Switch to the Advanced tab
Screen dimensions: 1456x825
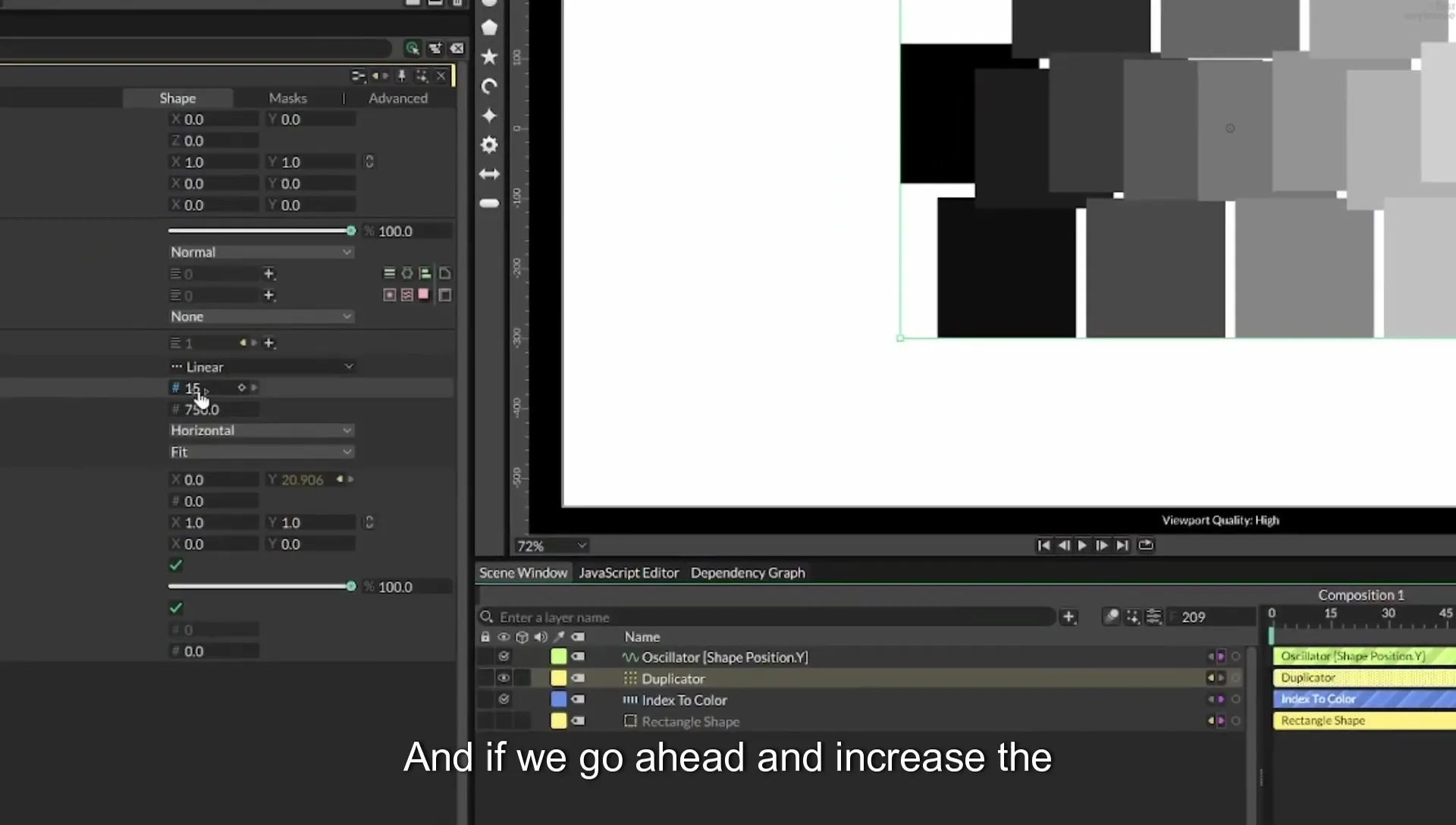coord(398,98)
